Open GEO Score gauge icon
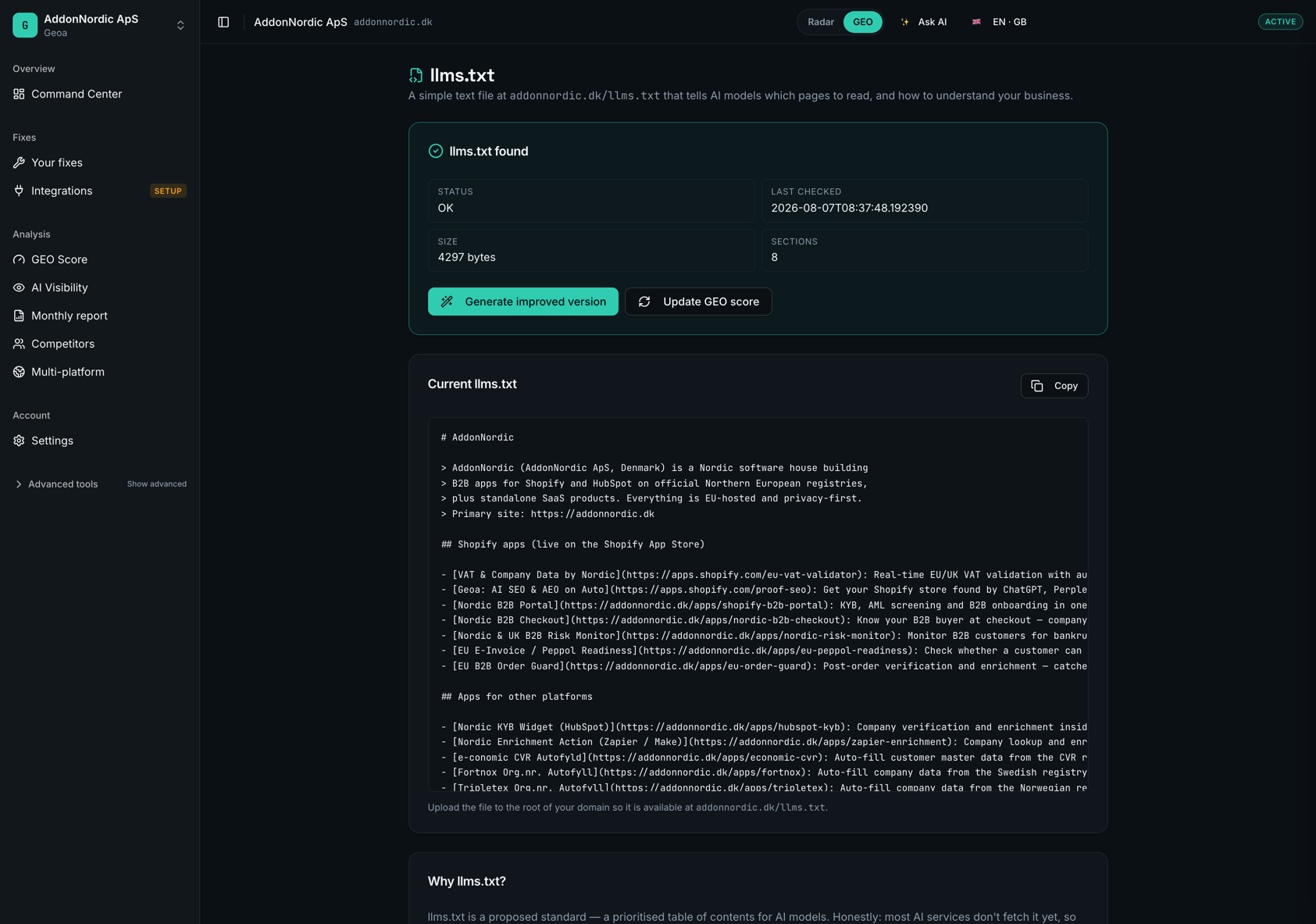Image resolution: width=1316 pixels, height=924 pixels. coord(19,259)
